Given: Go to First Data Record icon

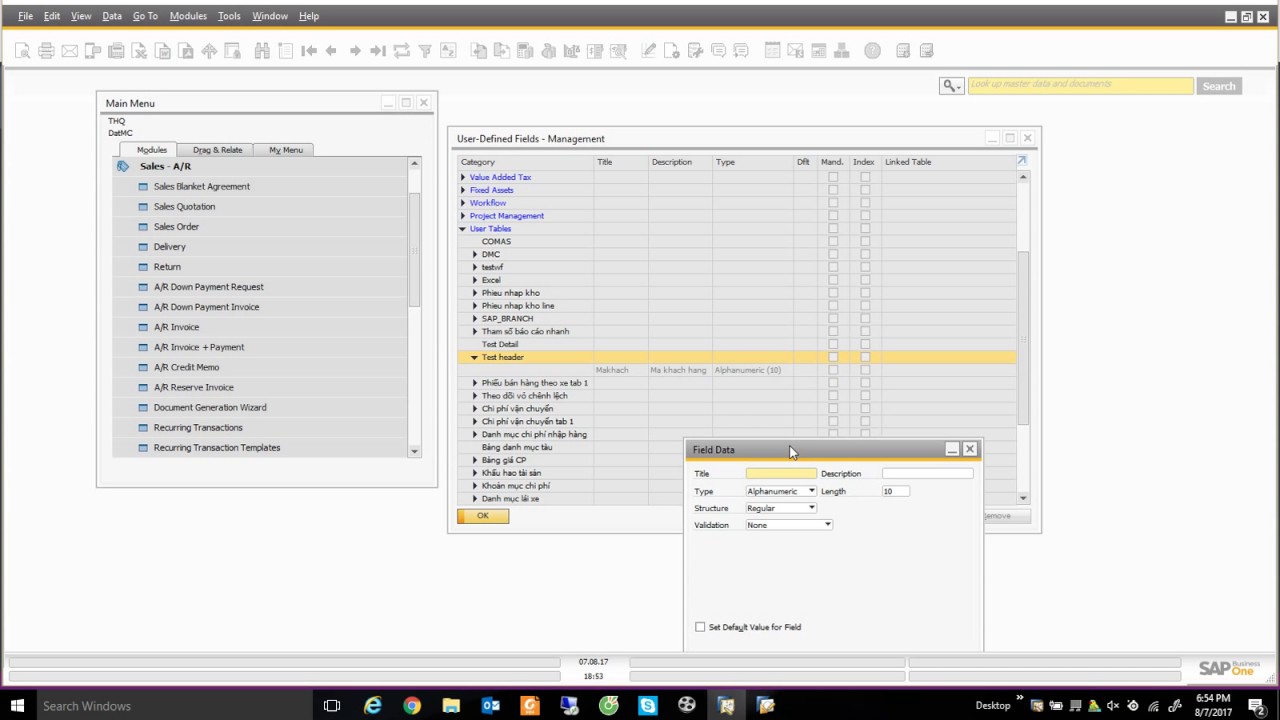Looking at the screenshot, I should pos(309,51).
